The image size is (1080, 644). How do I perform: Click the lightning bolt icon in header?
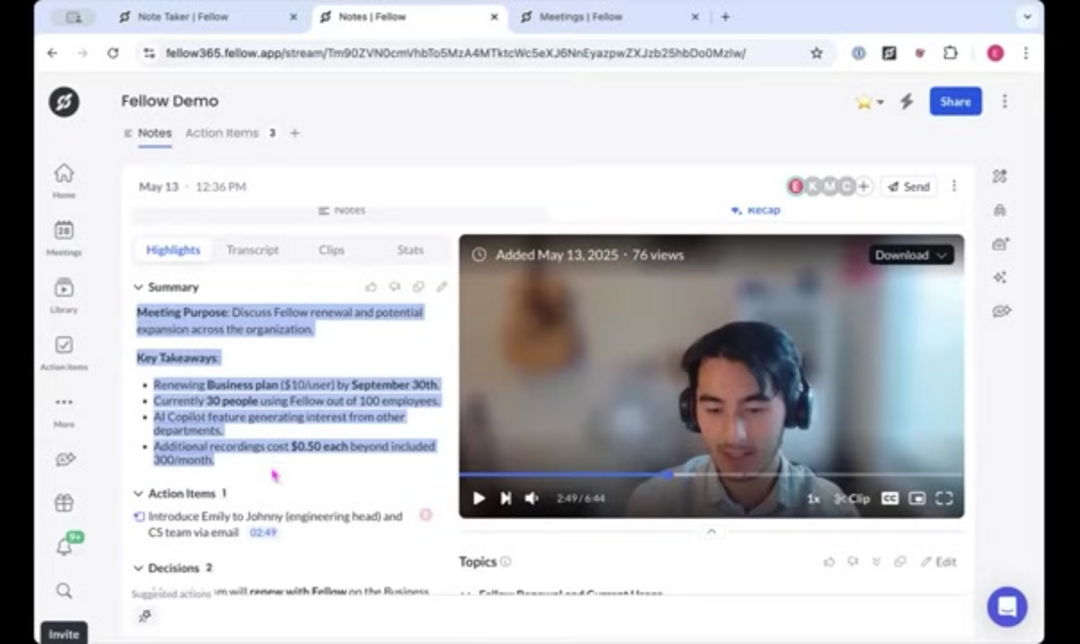click(907, 101)
